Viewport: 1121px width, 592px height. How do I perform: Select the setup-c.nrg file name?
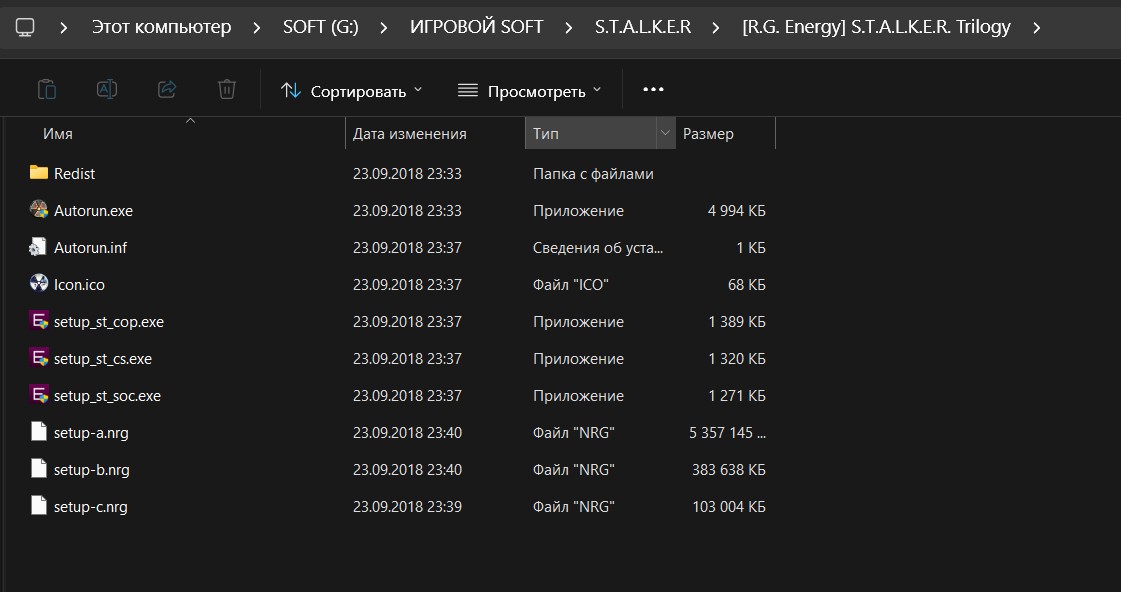pyautogui.click(x=91, y=507)
